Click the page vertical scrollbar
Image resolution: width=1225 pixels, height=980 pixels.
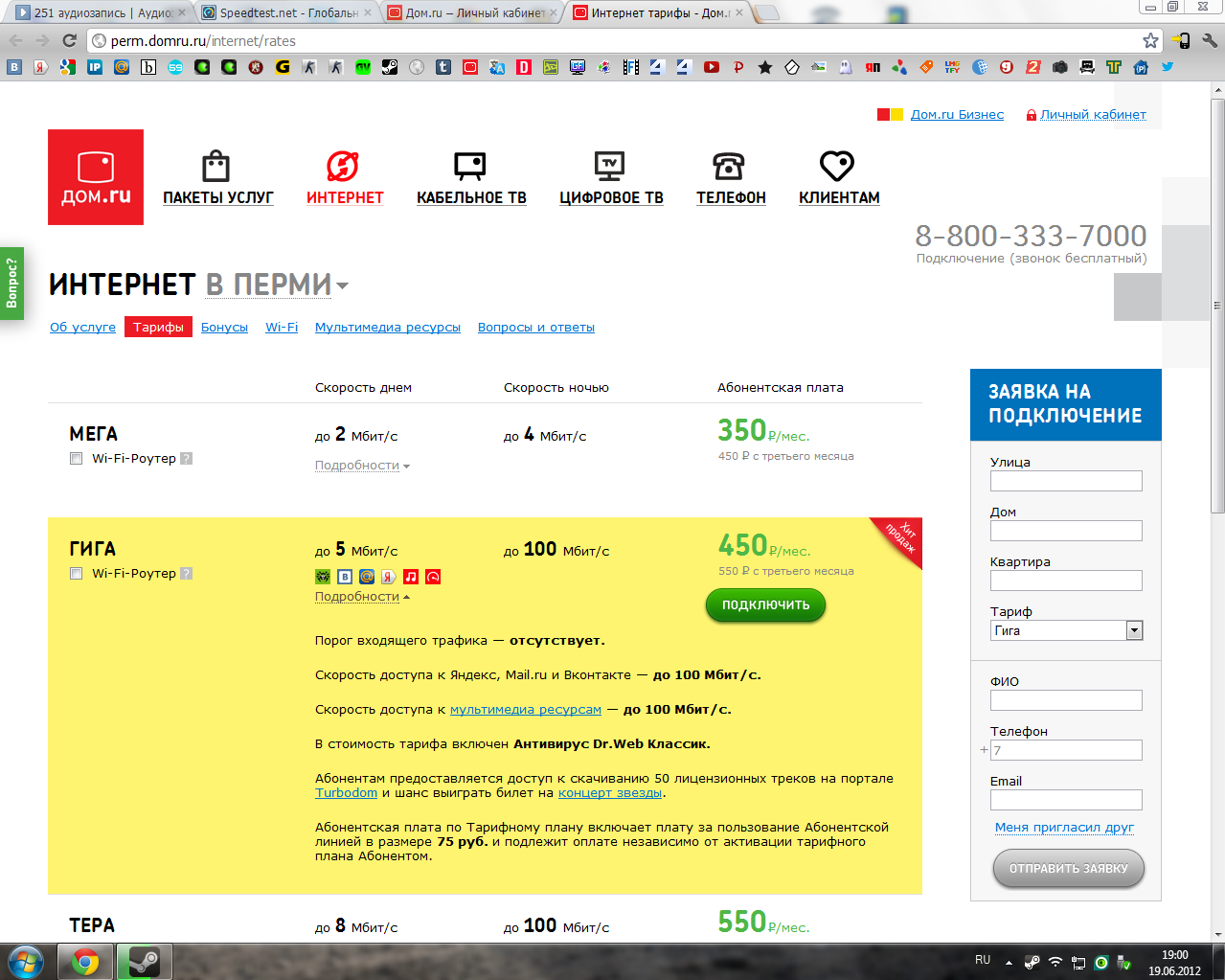point(1217,307)
